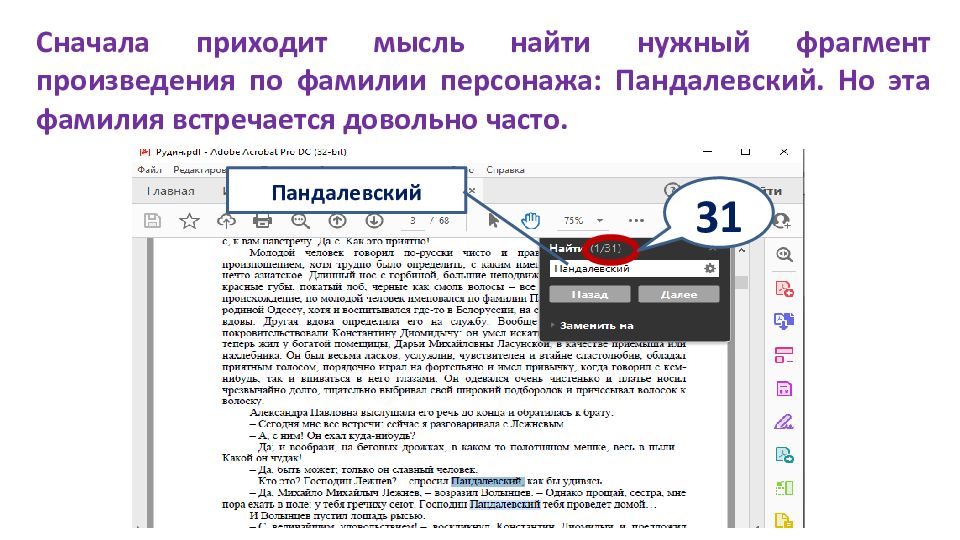
Task: Open the Organize Pages tool in right pane
Action: pyautogui.click(x=784, y=355)
